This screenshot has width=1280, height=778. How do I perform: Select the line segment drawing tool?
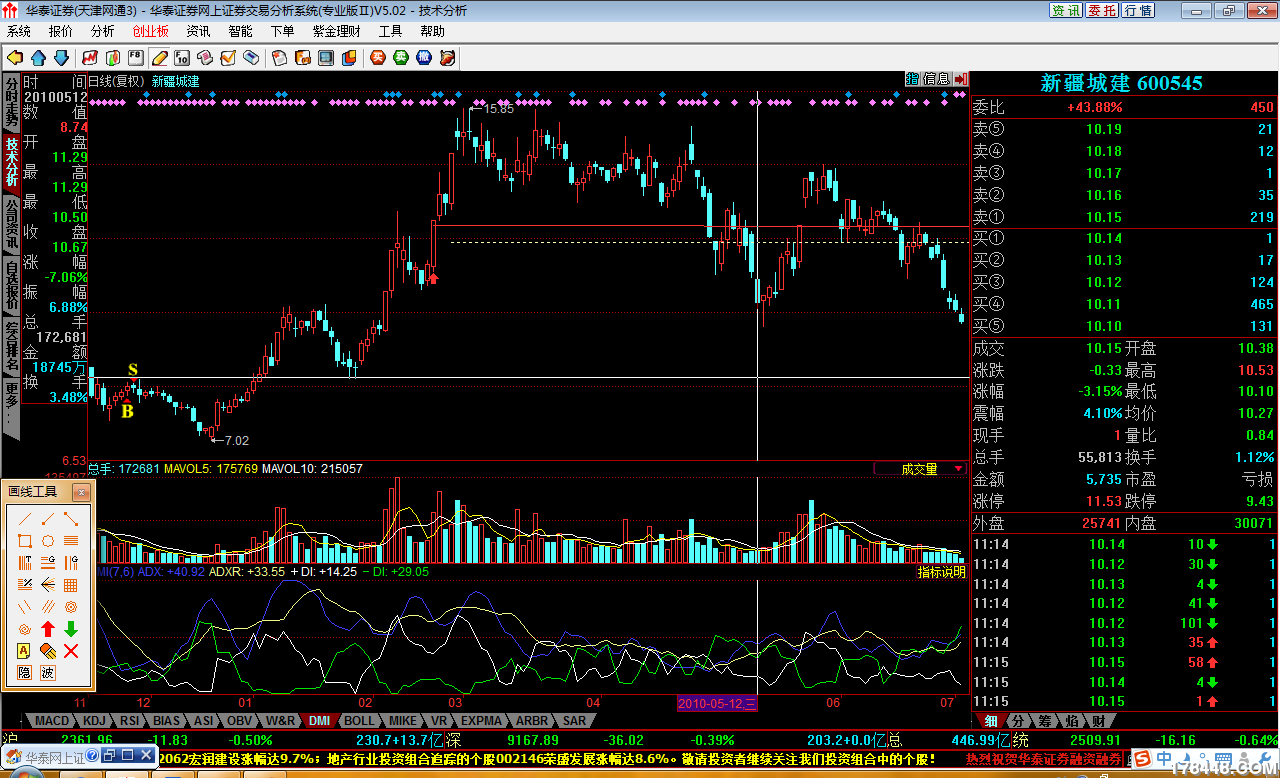pyautogui.click(x=71, y=519)
